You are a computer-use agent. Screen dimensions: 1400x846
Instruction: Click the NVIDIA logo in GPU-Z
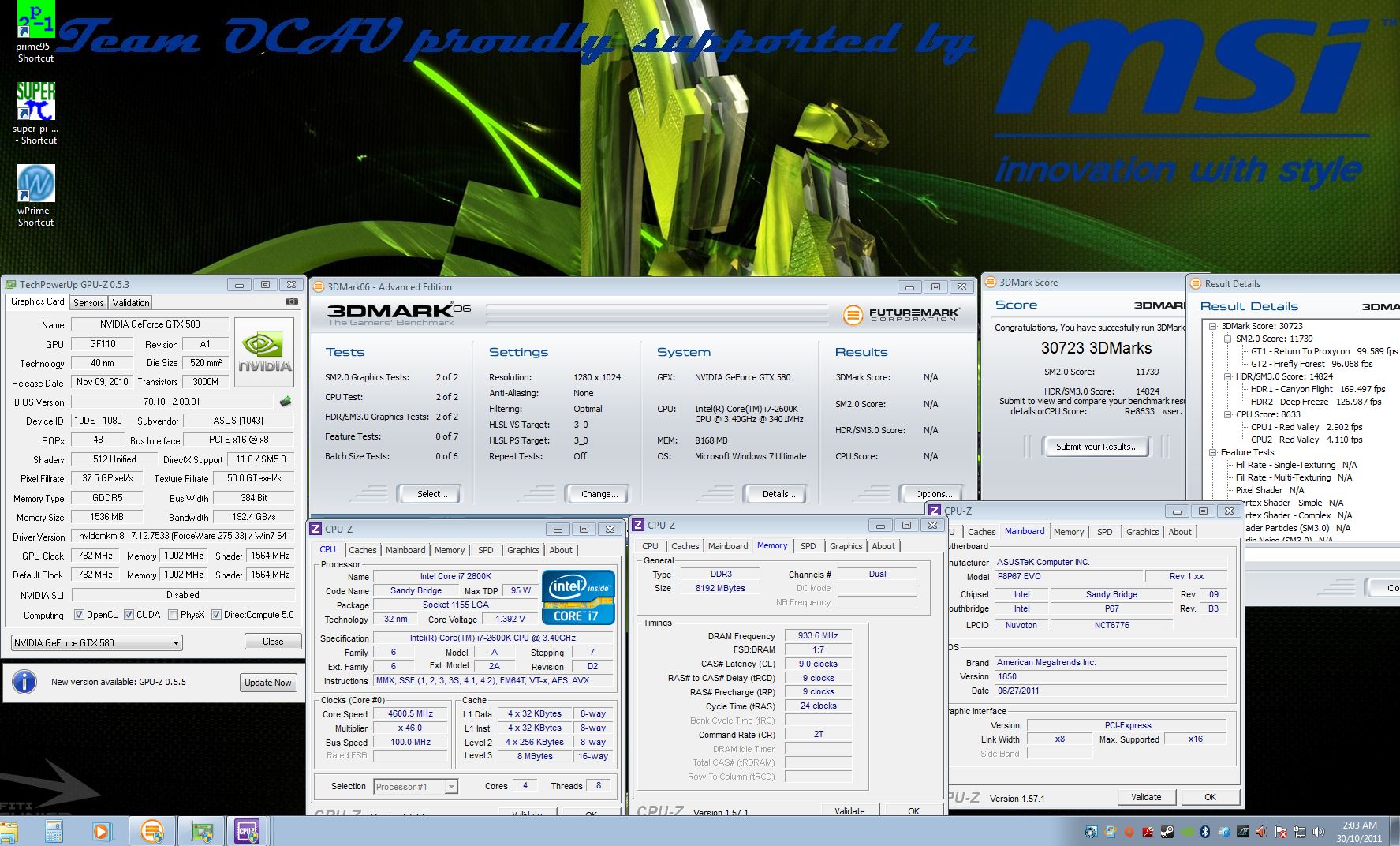tap(265, 352)
